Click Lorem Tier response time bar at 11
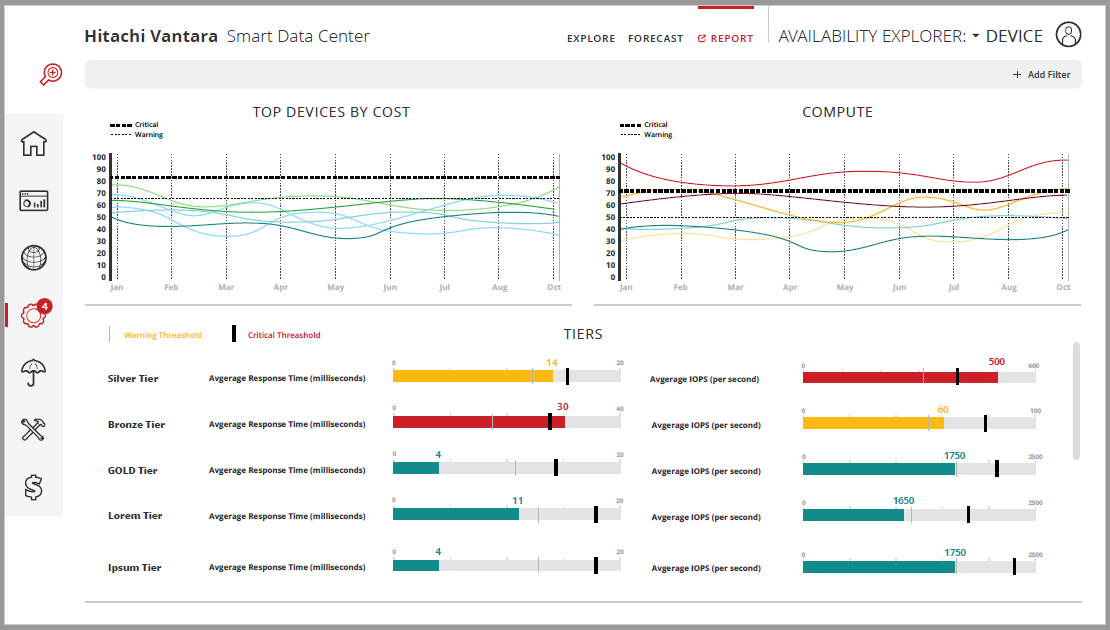The image size is (1110, 630). [x=456, y=514]
